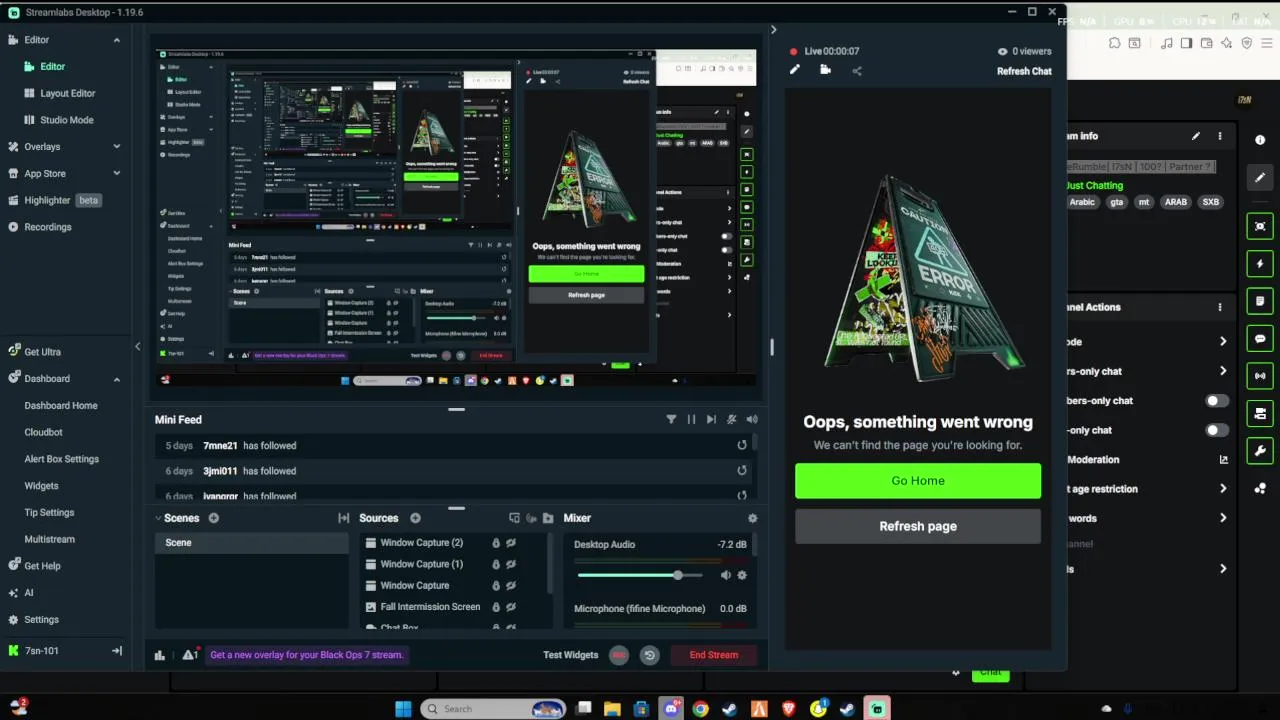Open Recordings in the sidebar
1280x720 pixels.
click(x=48, y=227)
